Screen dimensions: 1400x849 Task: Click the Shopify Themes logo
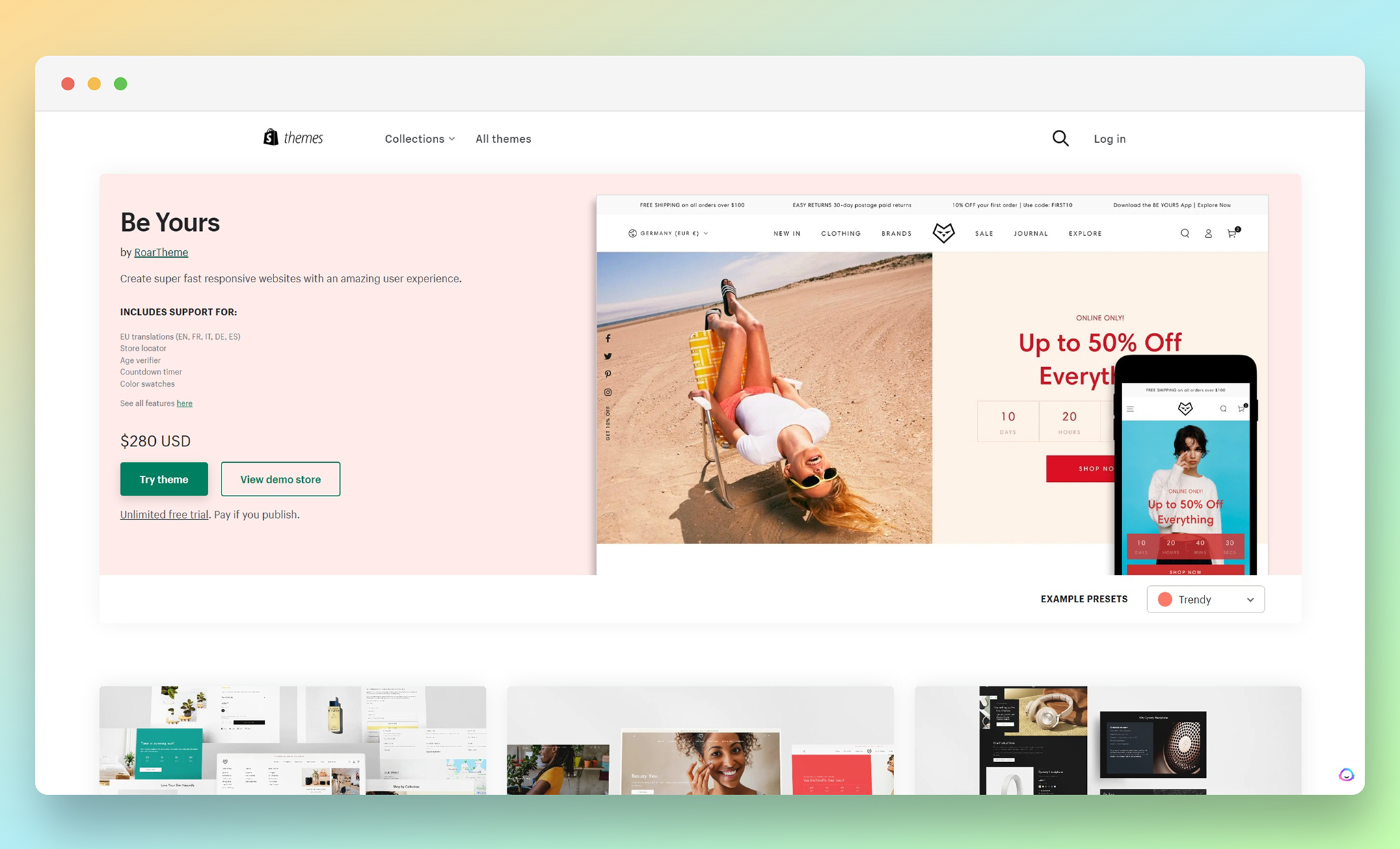tap(292, 137)
